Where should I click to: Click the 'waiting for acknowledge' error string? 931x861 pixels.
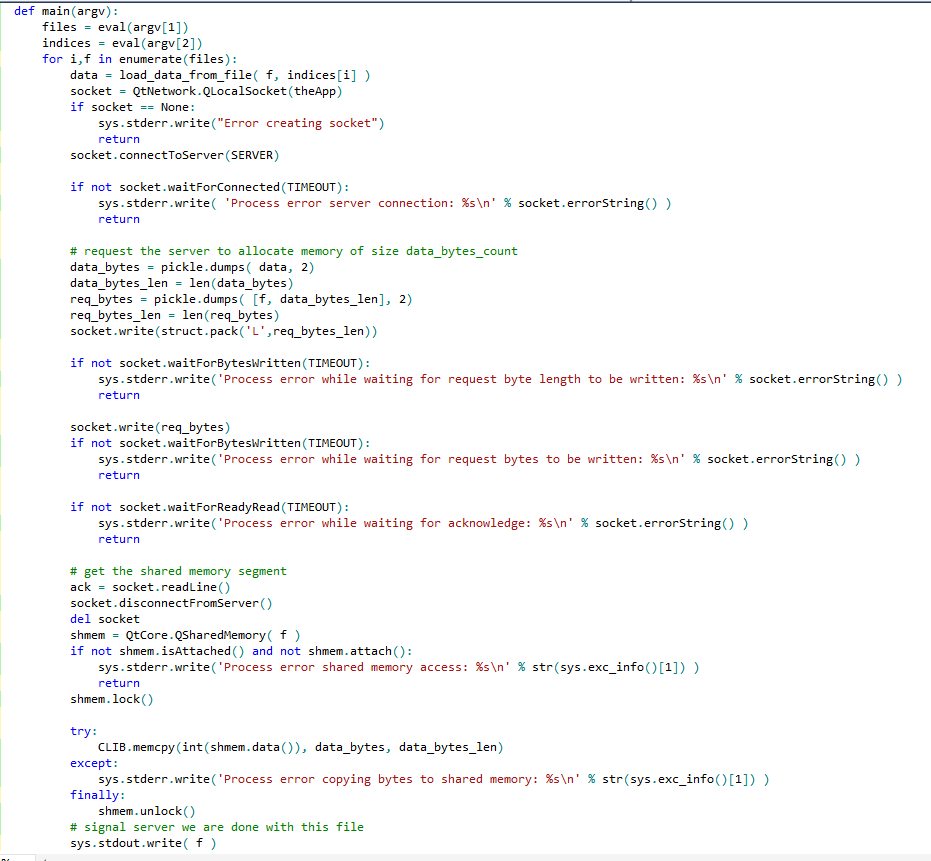[x=395, y=523]
